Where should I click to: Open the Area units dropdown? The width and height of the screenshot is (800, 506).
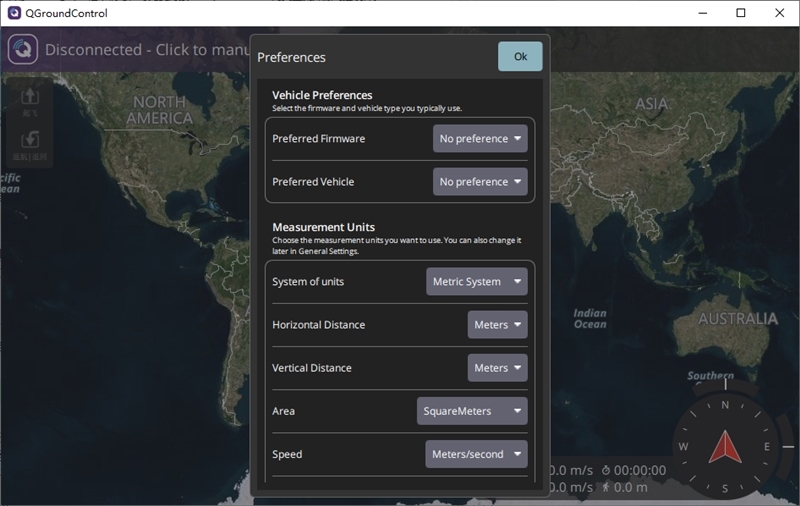(472, 411)
